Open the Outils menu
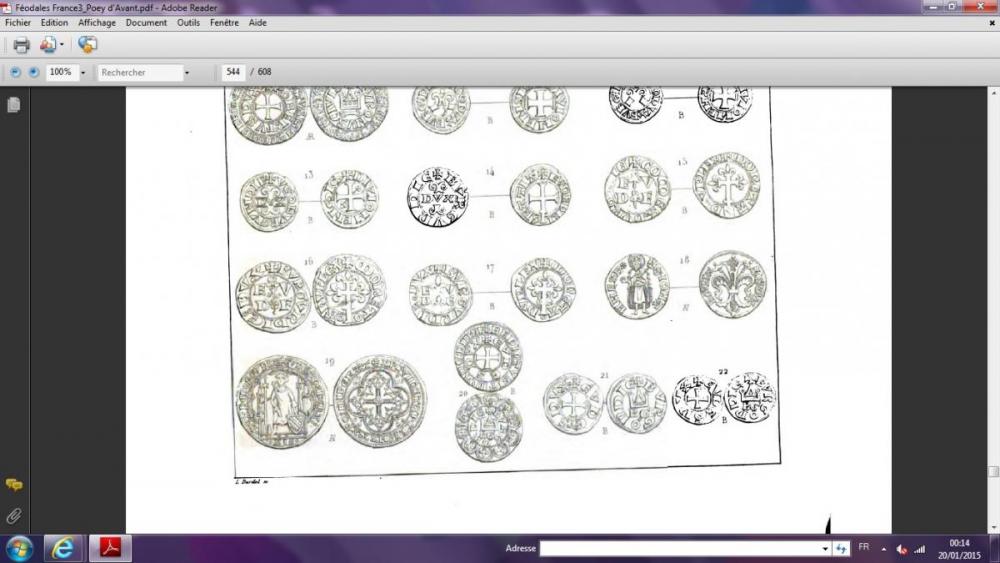The height and width of the screenshot is (563, 1000). pyautogui.click(x=188, y=22)
